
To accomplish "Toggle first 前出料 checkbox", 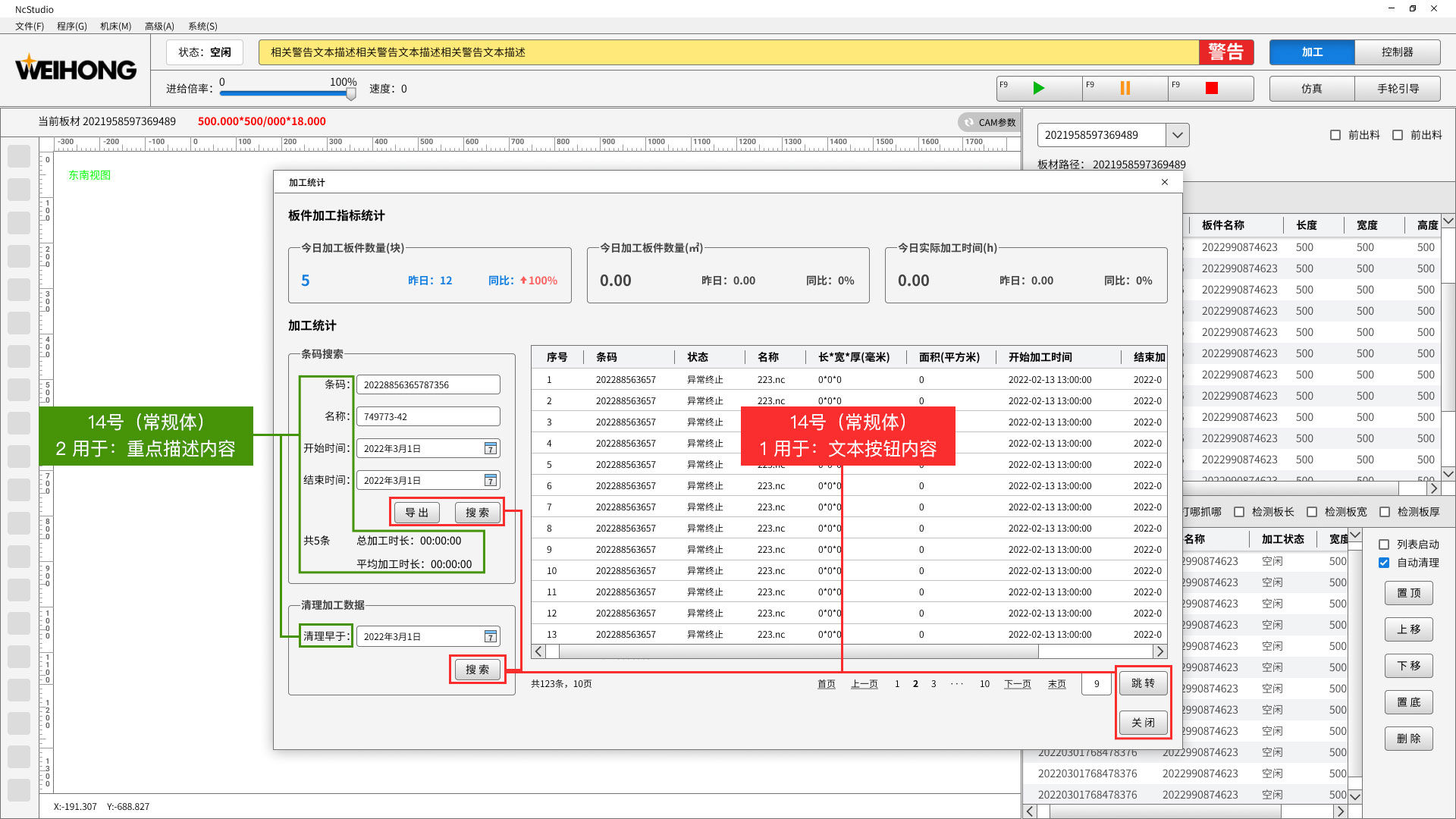I will point(1335,135).
